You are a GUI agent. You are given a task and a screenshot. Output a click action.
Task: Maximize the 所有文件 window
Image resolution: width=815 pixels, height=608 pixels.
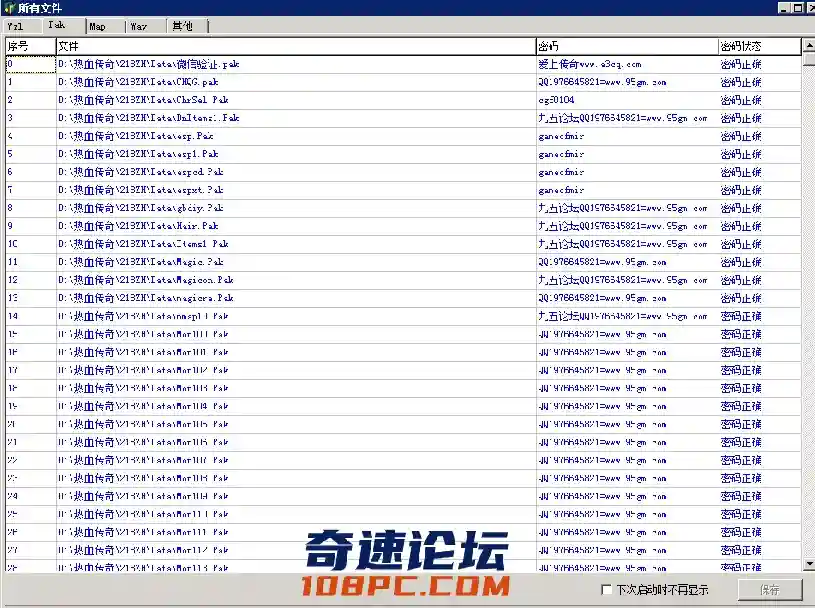pyautogui.click(x=798, y=8)
